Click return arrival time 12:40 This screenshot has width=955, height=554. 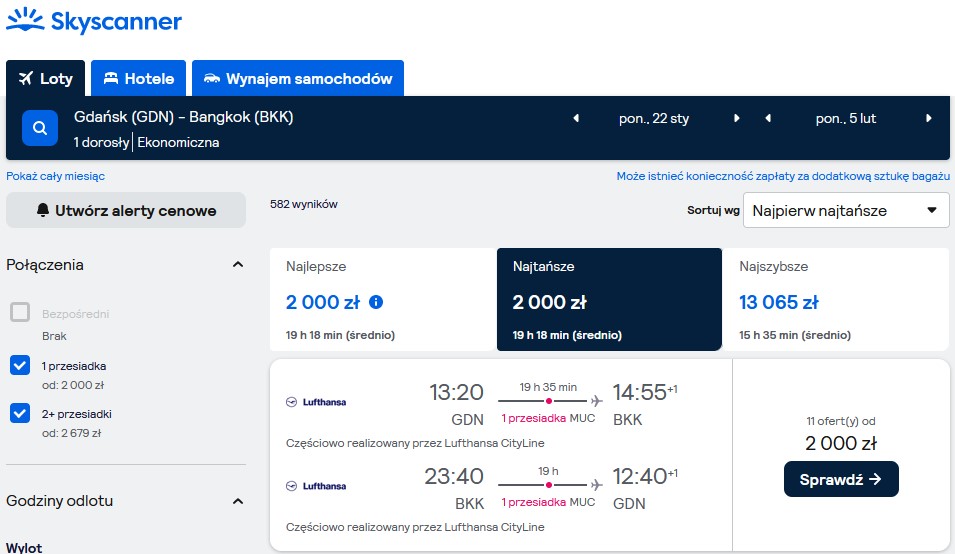(640, 476)
